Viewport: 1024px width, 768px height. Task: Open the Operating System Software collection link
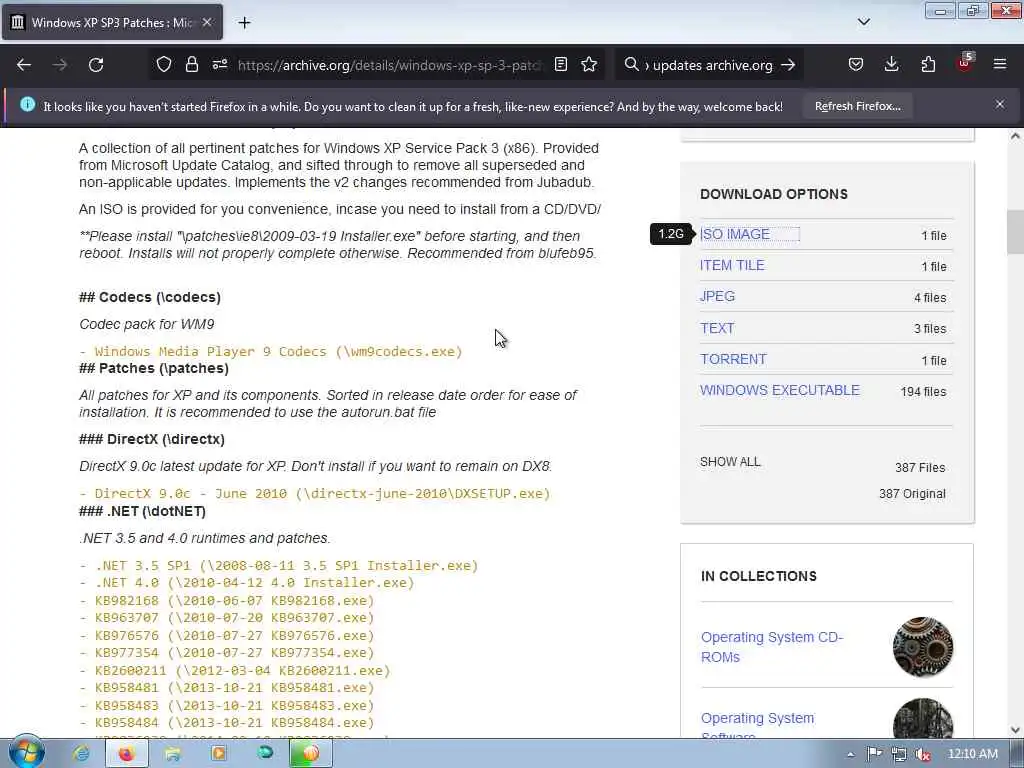(758, 727)
